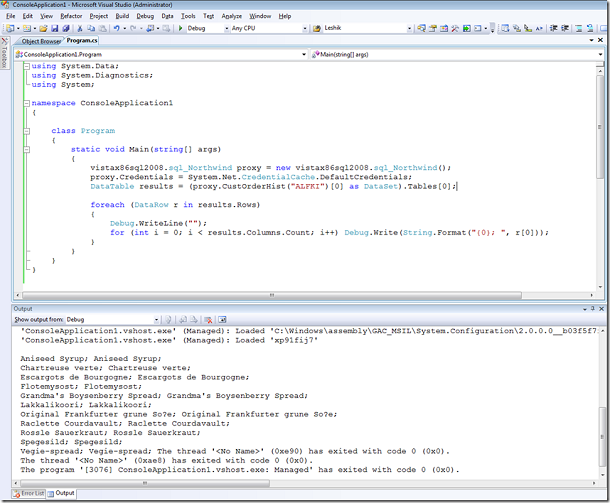Uncomment the selected lines icon
Image resolution: width=610 pixels, height=503 pixels.
point(590,28)
